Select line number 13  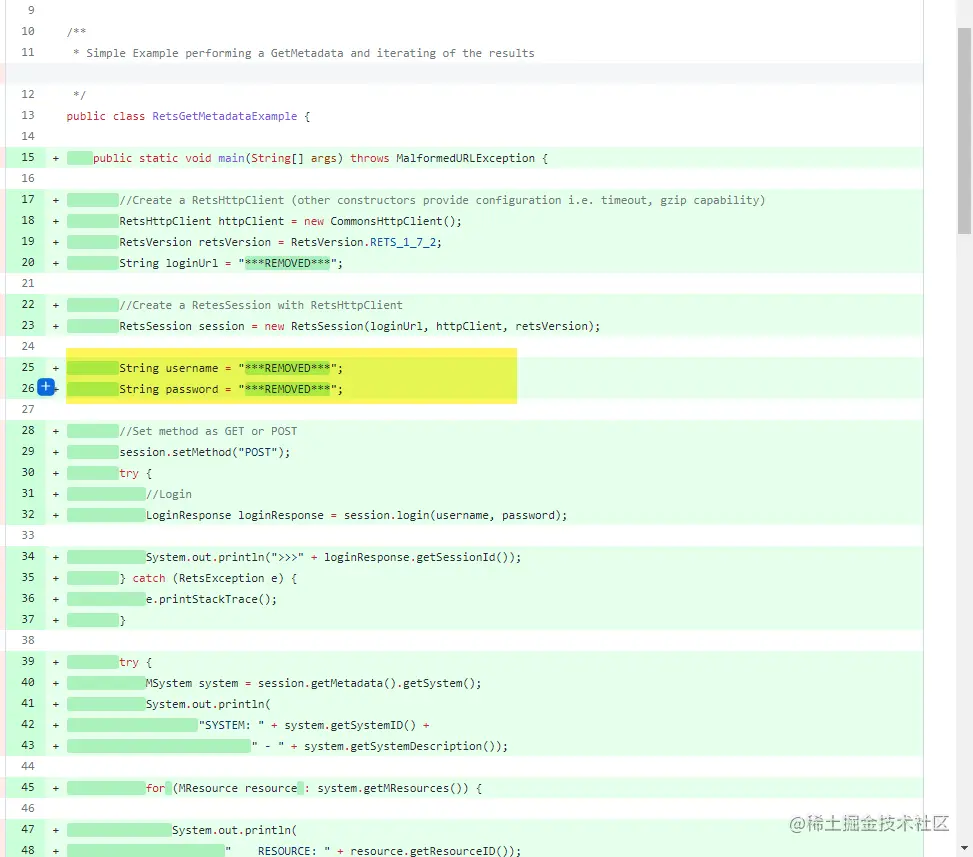point(28,115)
